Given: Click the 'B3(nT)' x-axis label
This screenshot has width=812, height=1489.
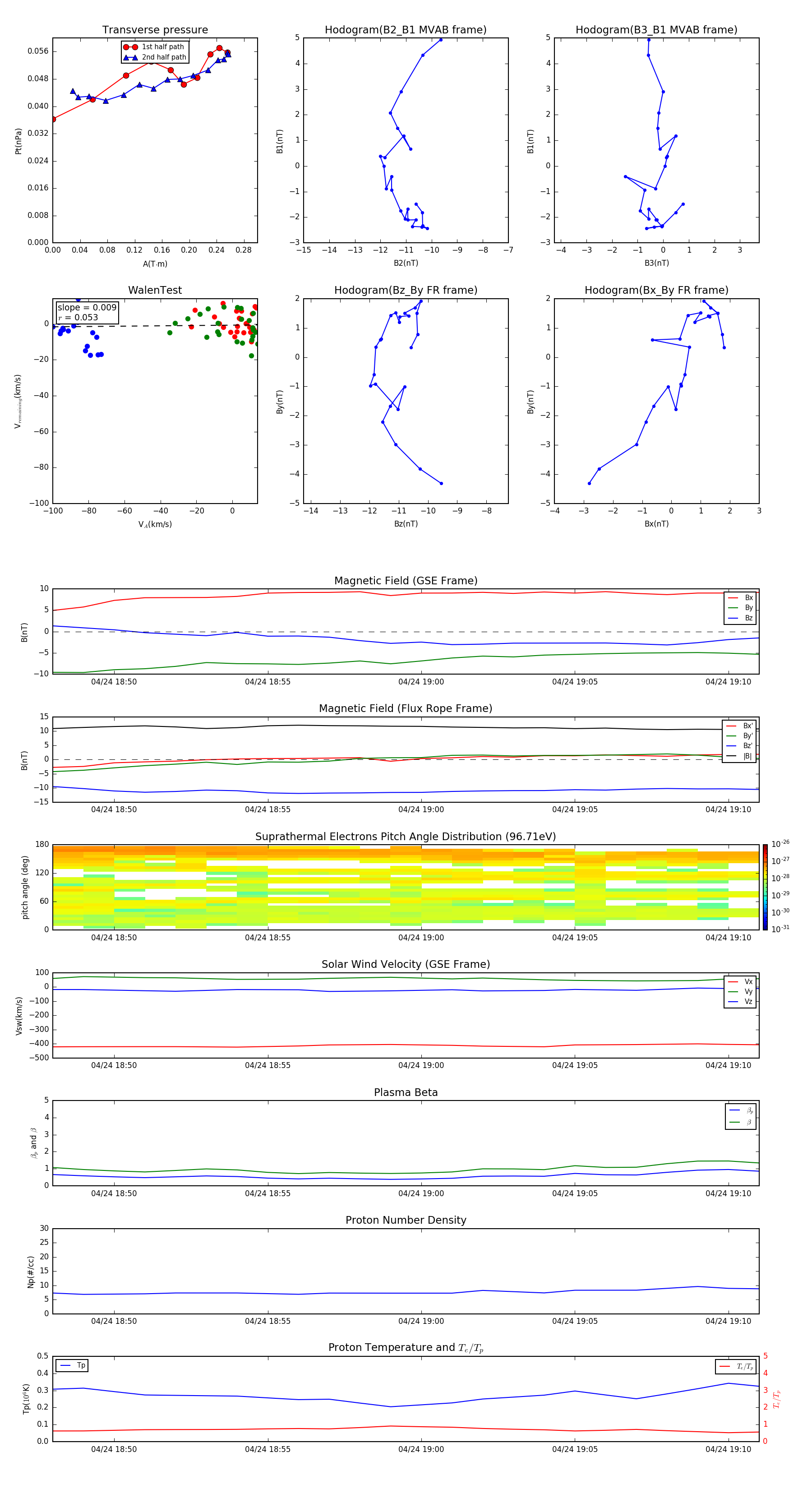Looking at the screenshot, I should (x=656, y=263).
